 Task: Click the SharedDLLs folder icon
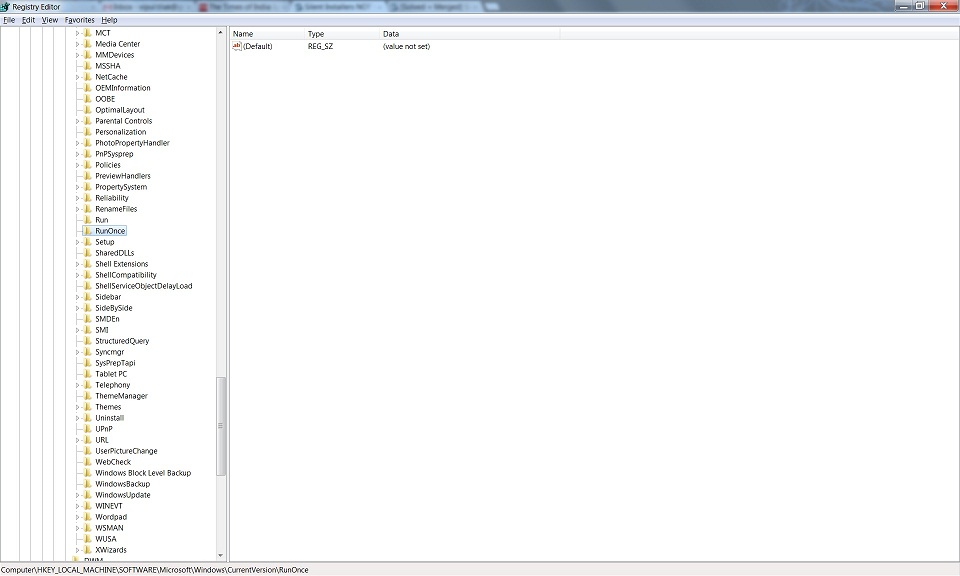(88, 253)
